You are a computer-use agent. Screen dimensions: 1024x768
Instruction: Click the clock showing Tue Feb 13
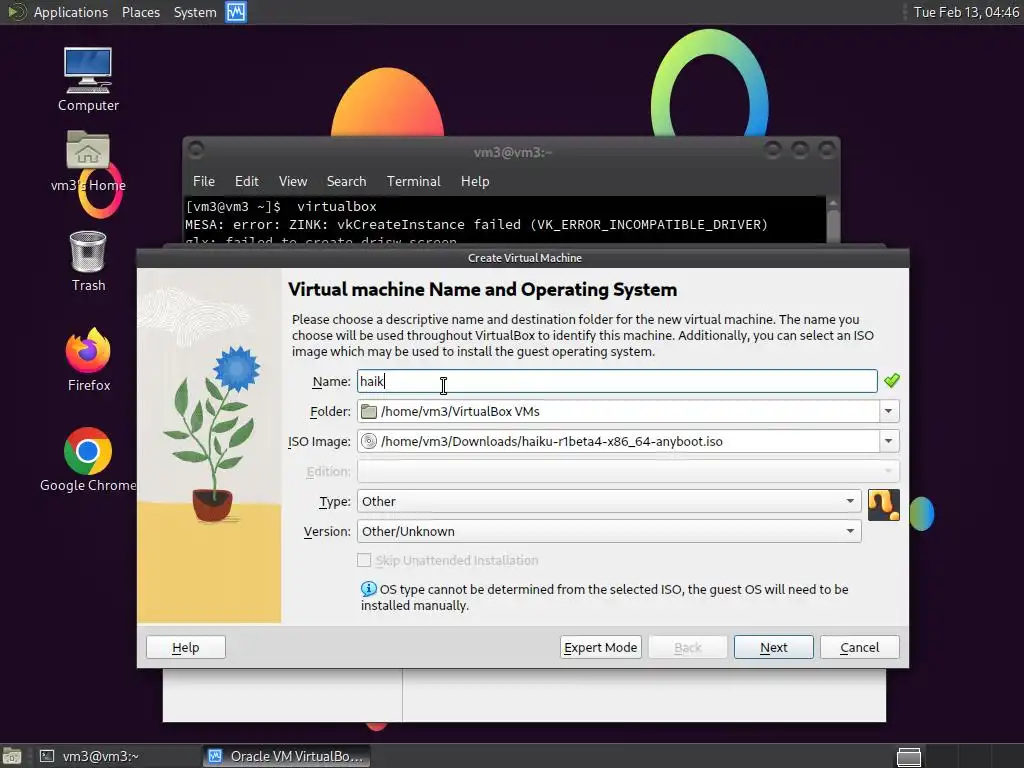click(966, 12)
